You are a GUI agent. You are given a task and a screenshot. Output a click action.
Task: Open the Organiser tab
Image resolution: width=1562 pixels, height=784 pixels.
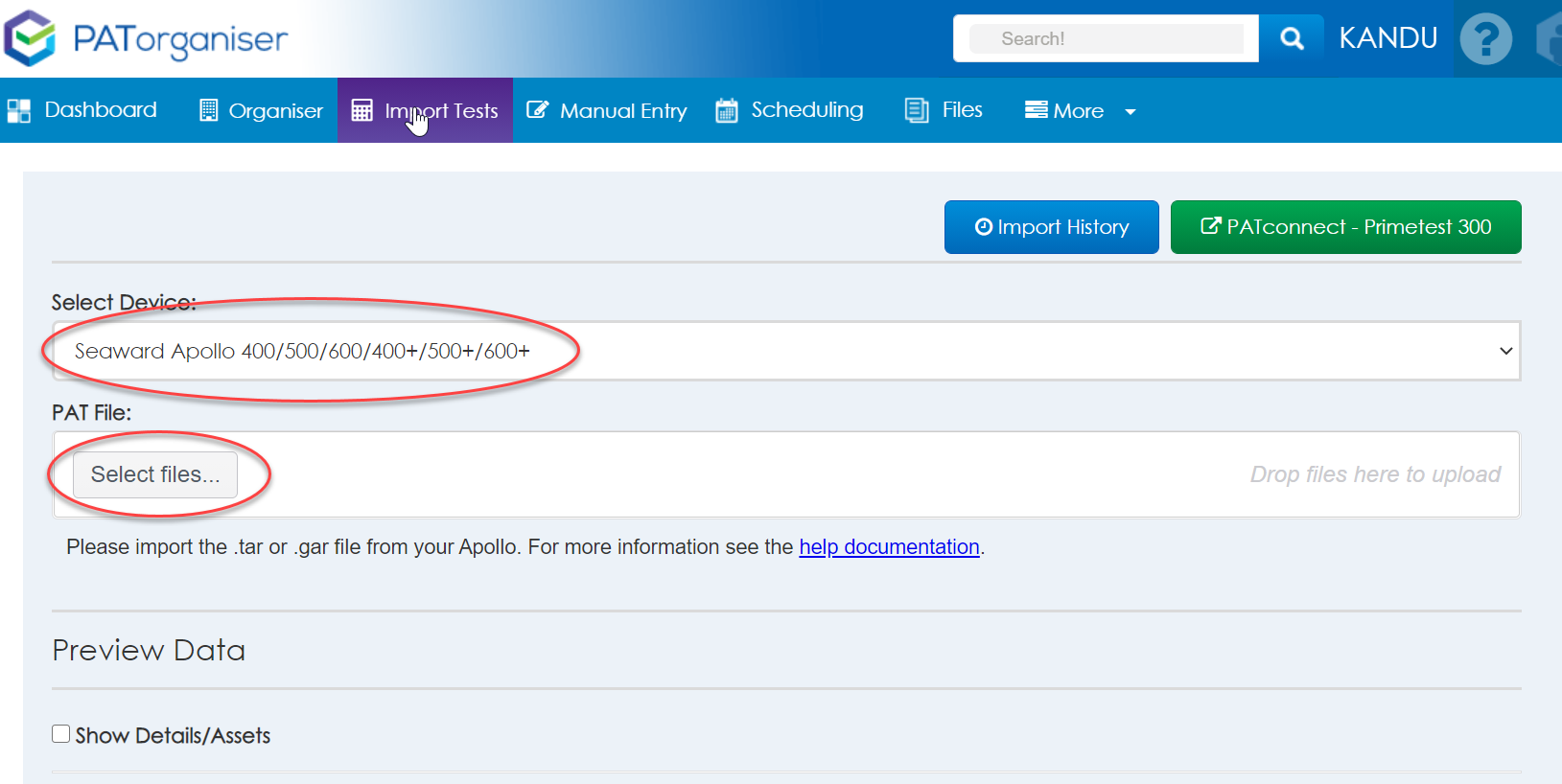[261, 110]
